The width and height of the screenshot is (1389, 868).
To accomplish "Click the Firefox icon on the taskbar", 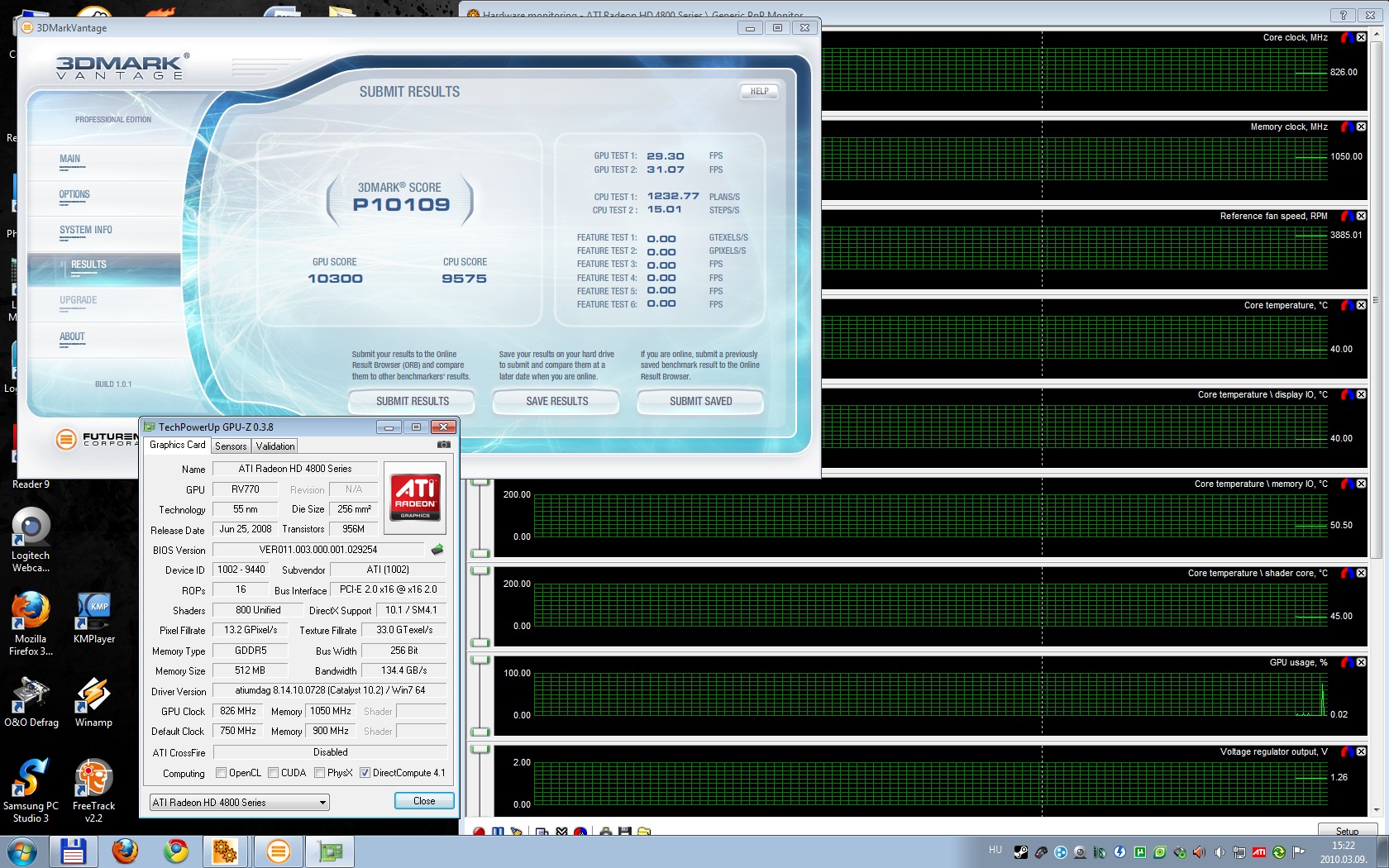I will pos(125,851).
